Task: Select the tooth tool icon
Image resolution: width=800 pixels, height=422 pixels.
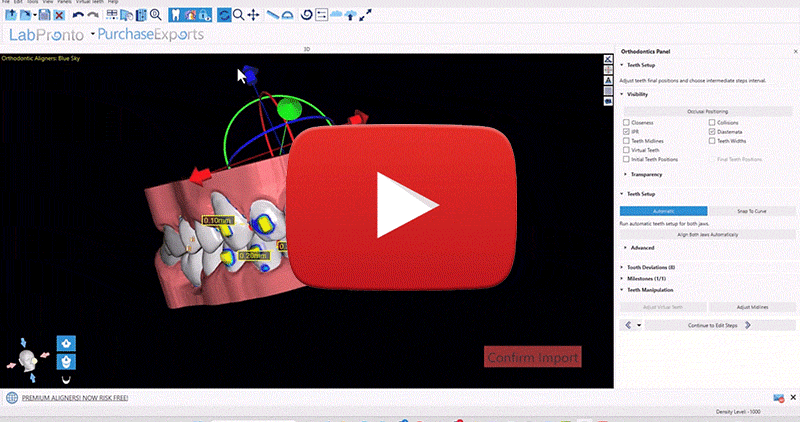Action: pos(176,15)
